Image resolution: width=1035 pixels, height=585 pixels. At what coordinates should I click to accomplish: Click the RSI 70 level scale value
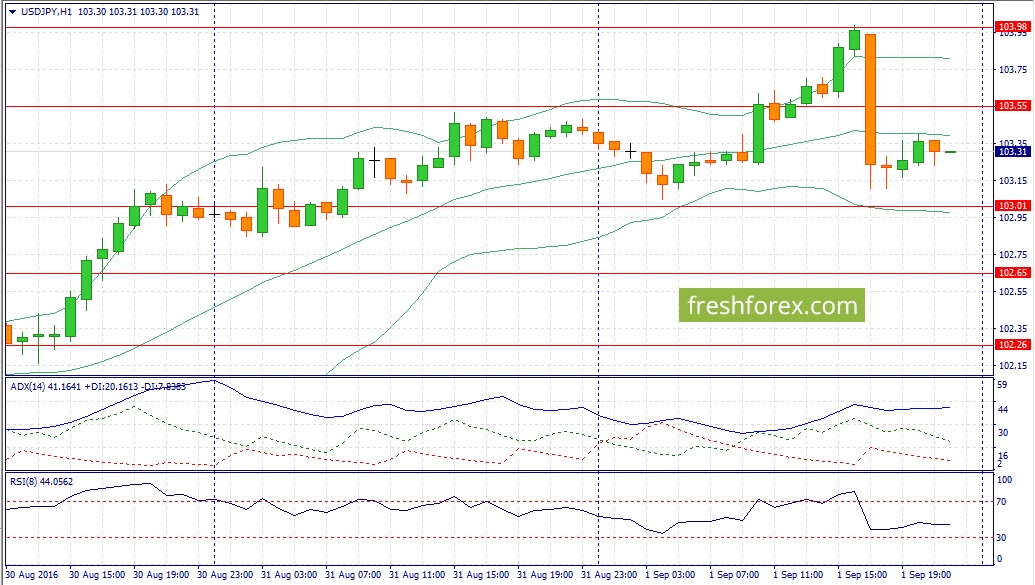(1001, 502)
